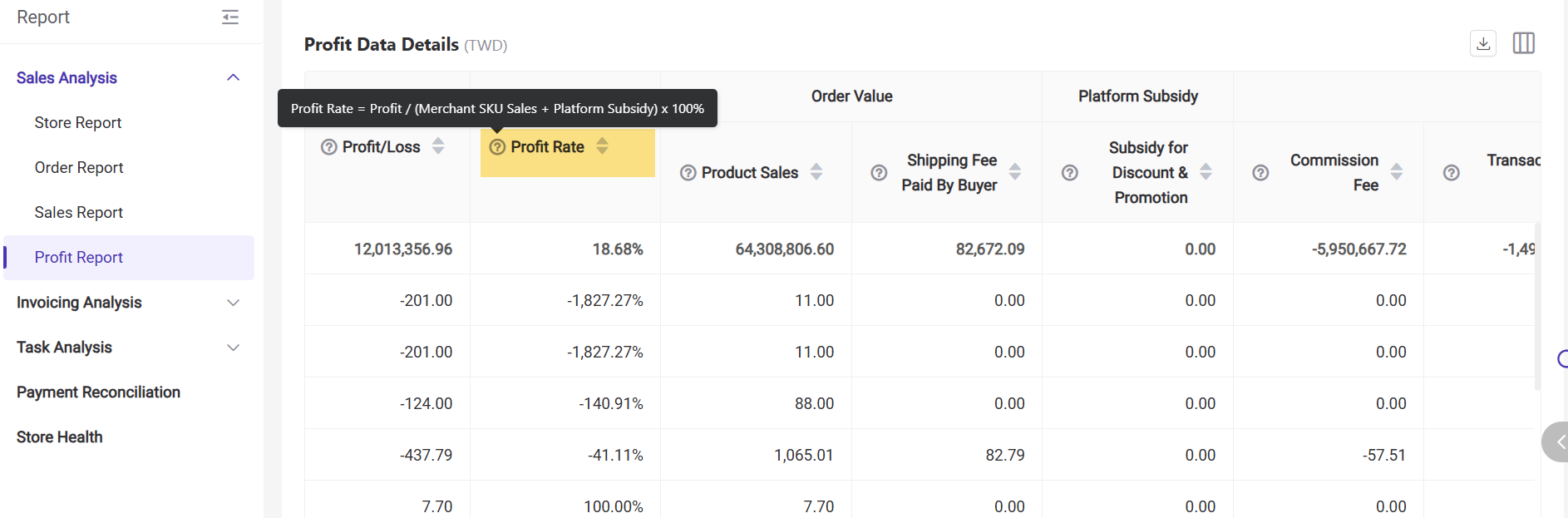Click the -57.51 commission fee cell
The height and width of the screenshot is (518, 1568).
(1384, 456)
